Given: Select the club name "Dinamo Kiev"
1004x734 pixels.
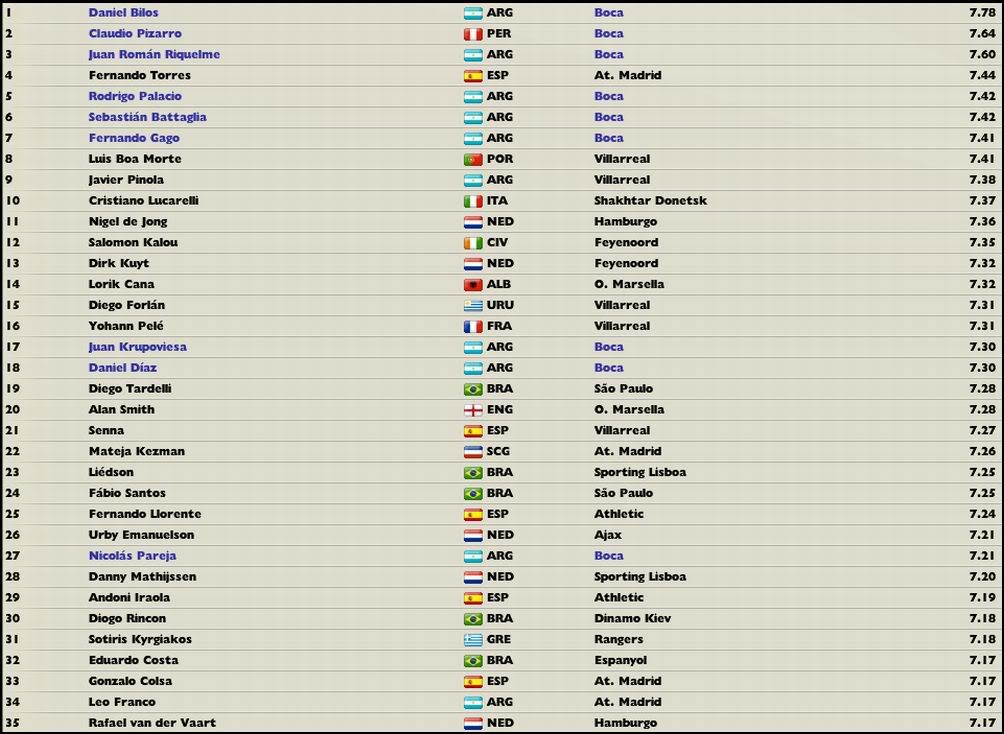Looking at the screenshot, I should coord(633,619).
